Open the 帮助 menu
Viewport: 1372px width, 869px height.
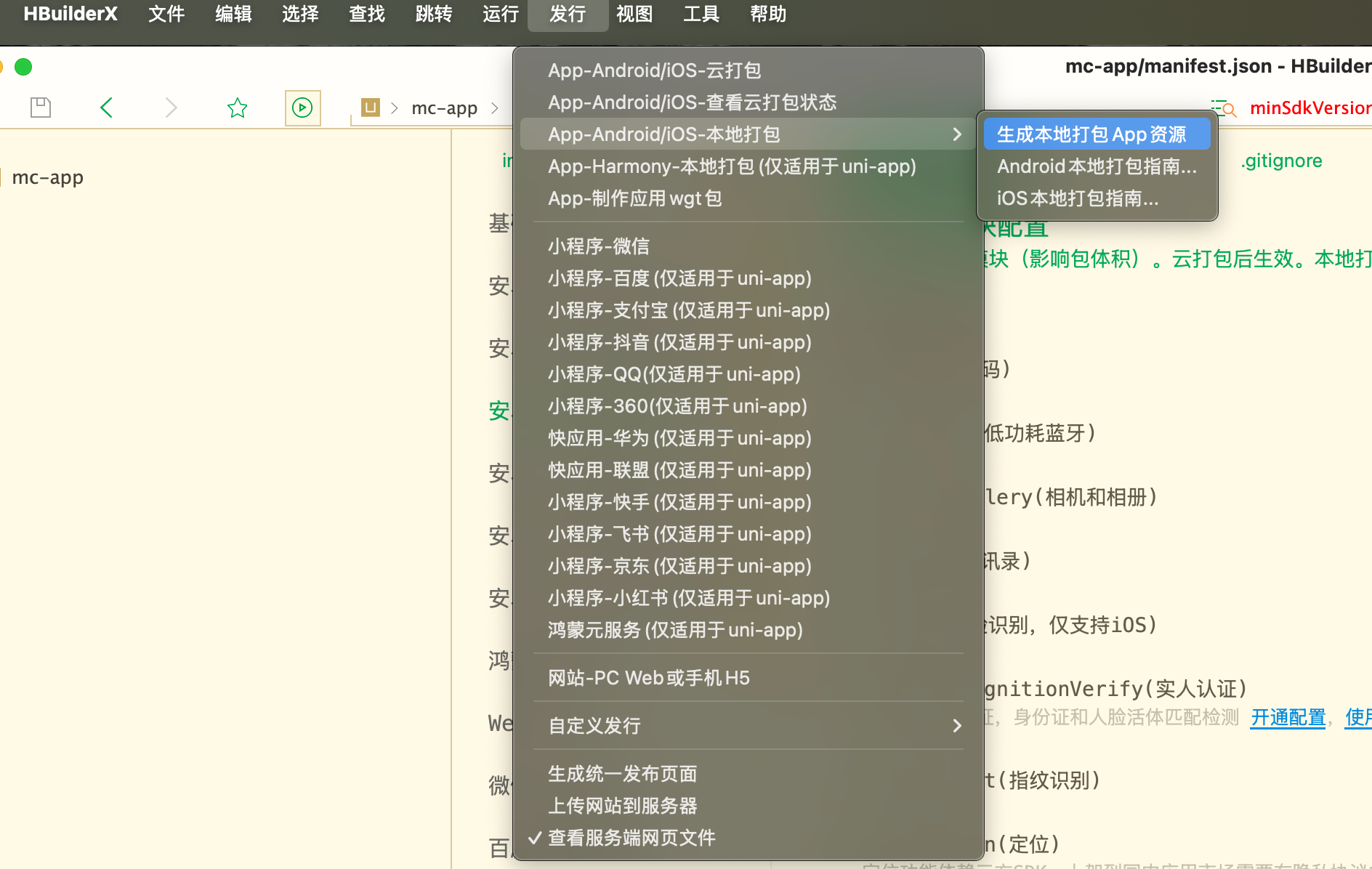[x=768, y=14]
